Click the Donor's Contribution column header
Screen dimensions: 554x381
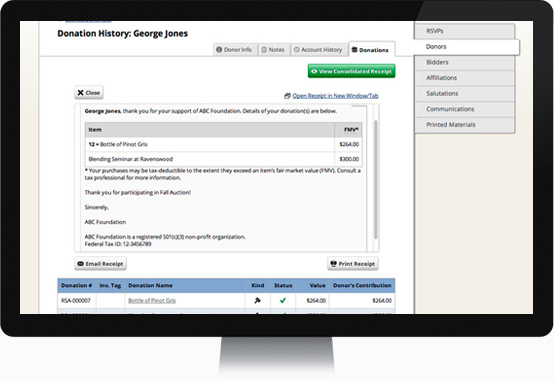tap(362, 285)
